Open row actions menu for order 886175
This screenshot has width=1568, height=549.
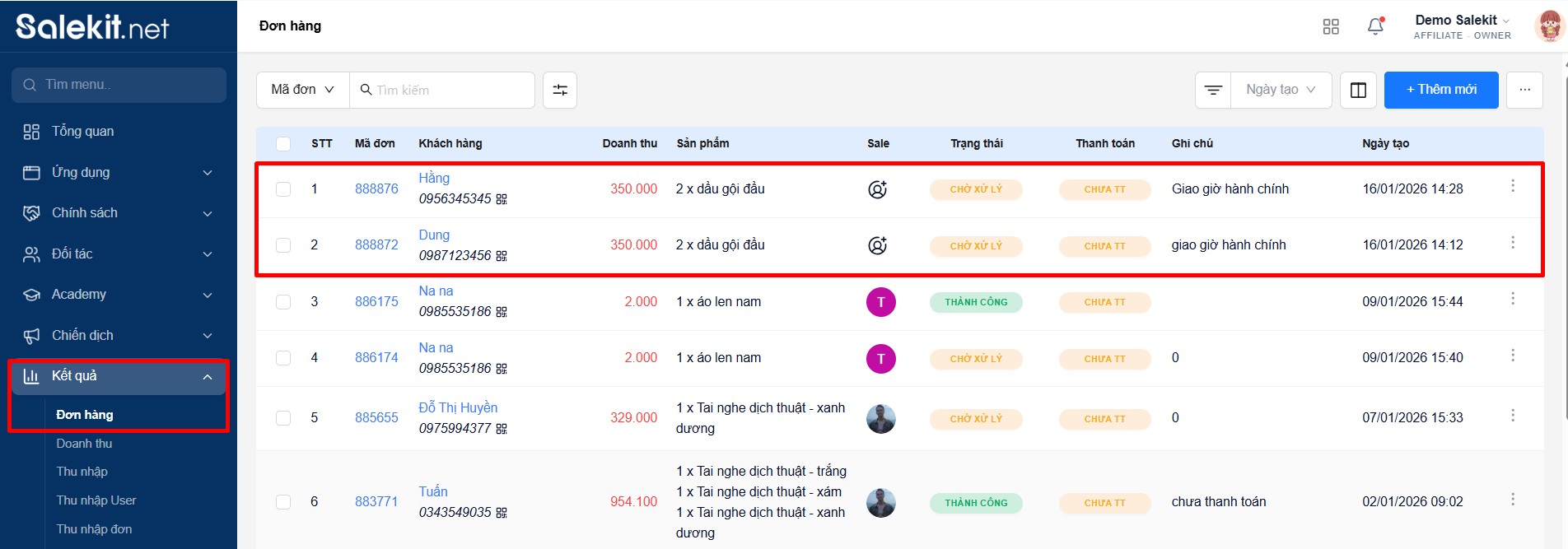pyautogui.click(x=1512, y=299)
